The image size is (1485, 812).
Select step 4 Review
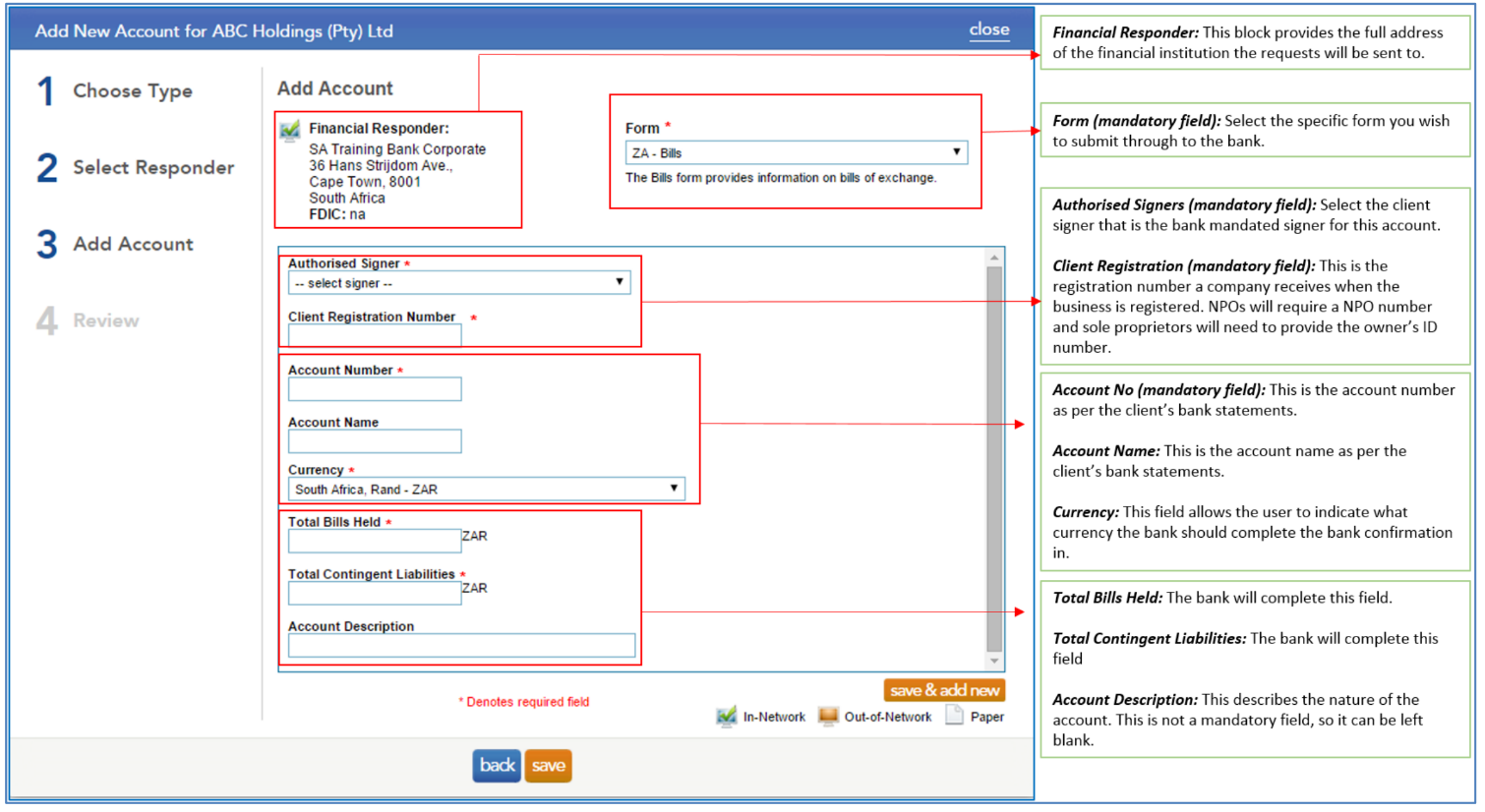tap(89, 321)
